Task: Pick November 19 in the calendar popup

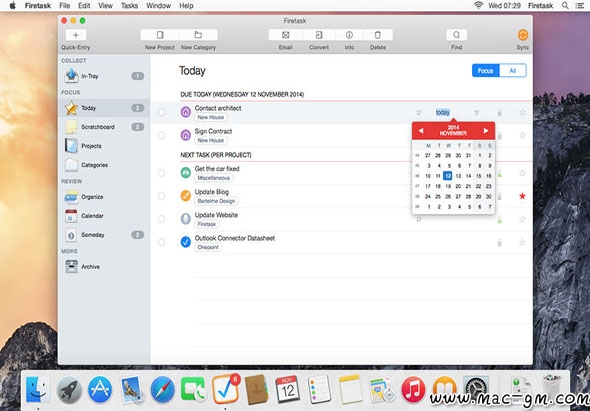Action: click(x=448, y=186)
